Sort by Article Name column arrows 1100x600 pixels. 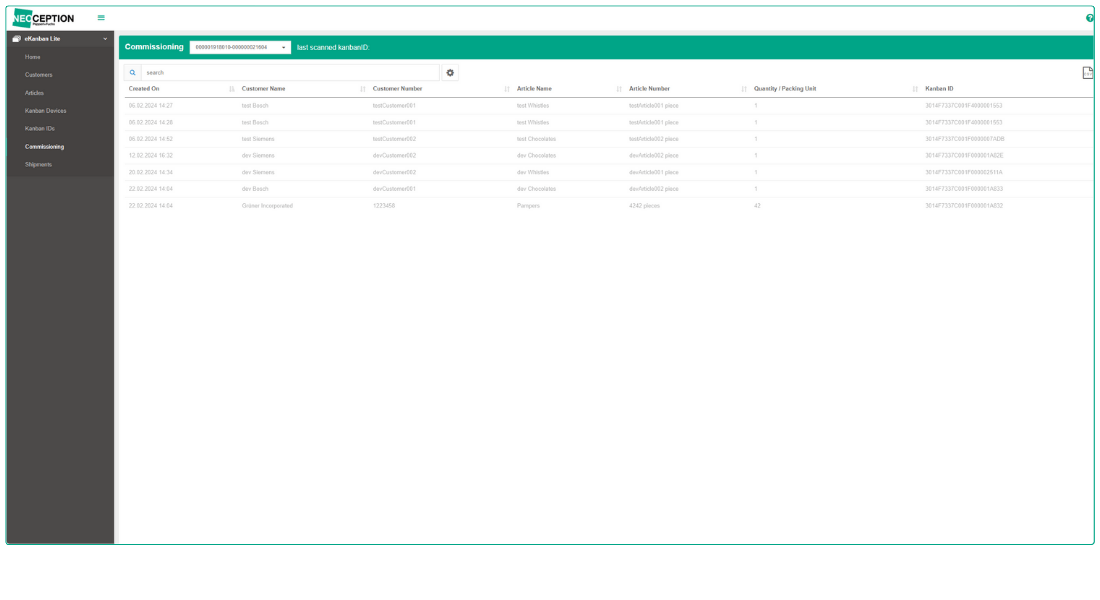tap(619, 89)
